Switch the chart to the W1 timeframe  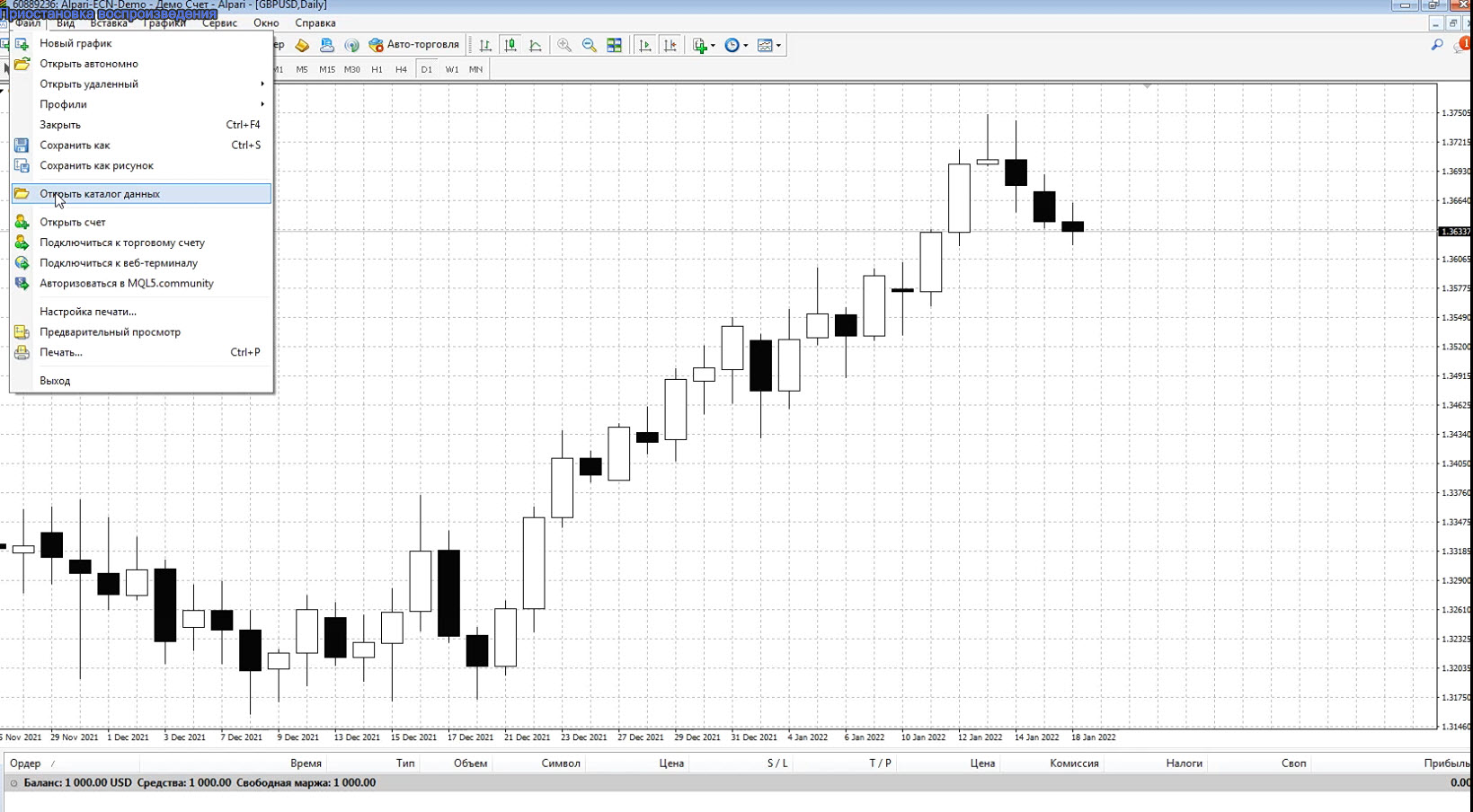tap(452, 69)
